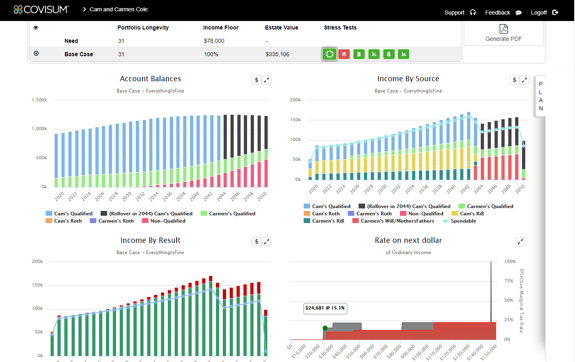Click the Generate PDF icon
The image size is (575, 362).
point(503,29)
